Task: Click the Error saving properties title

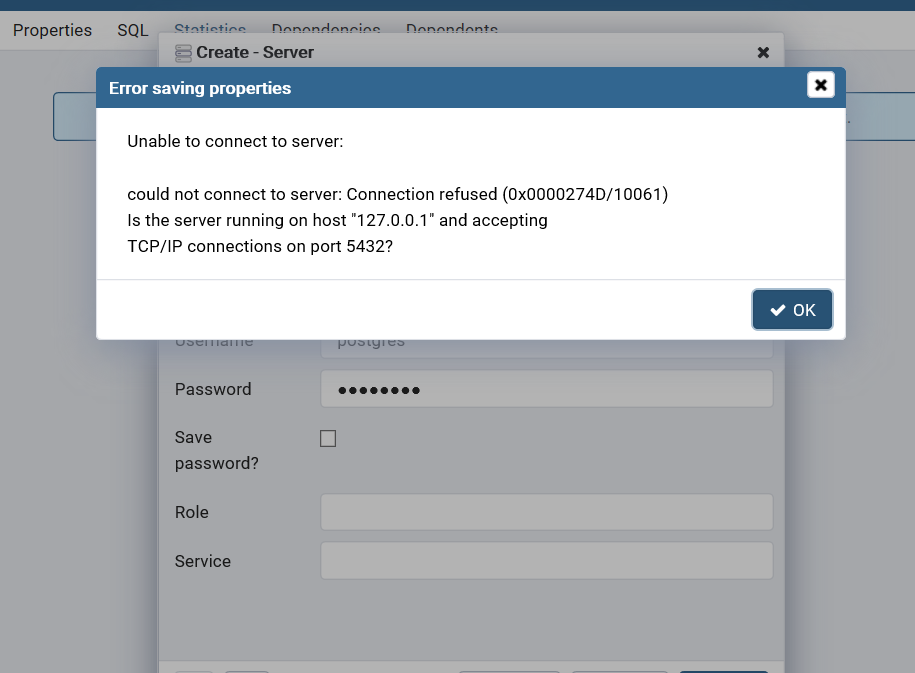Action: 200,88
